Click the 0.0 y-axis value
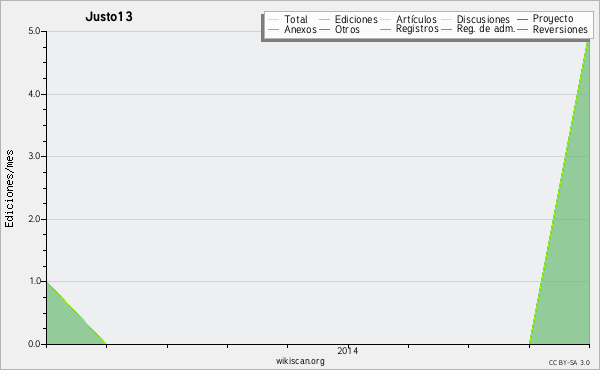 tap(34, 344)
